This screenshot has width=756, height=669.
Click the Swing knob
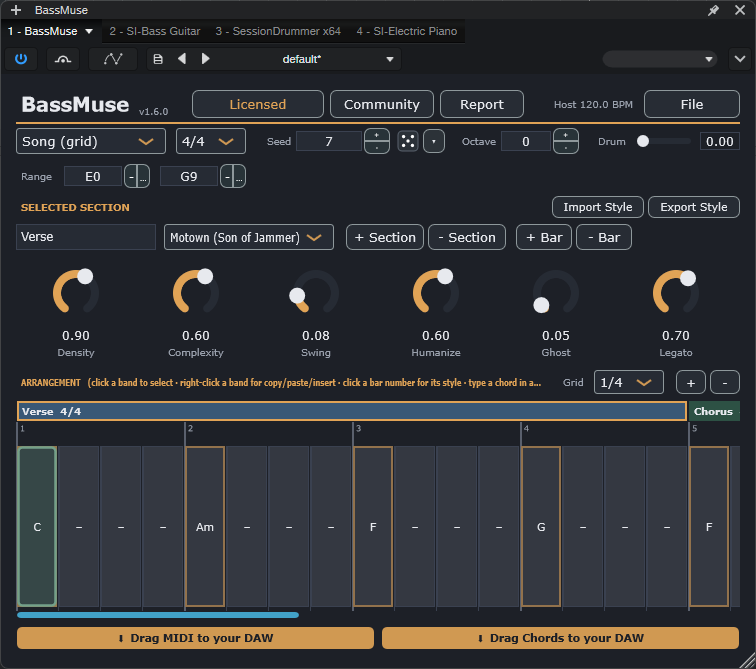click(316, 293)
